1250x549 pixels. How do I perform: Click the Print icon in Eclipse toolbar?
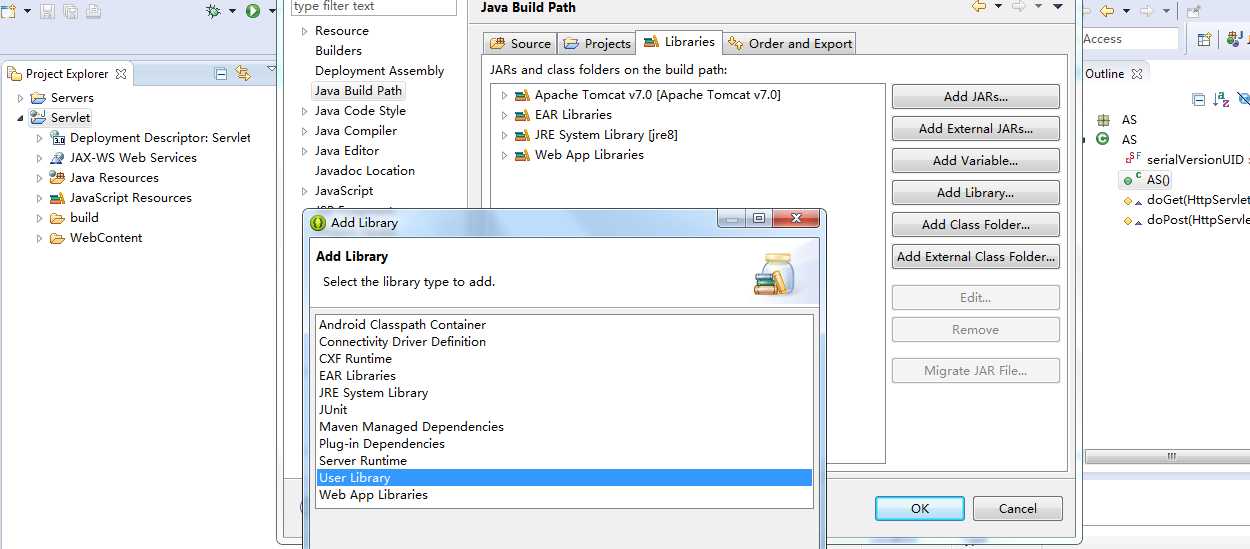(93, 11)
